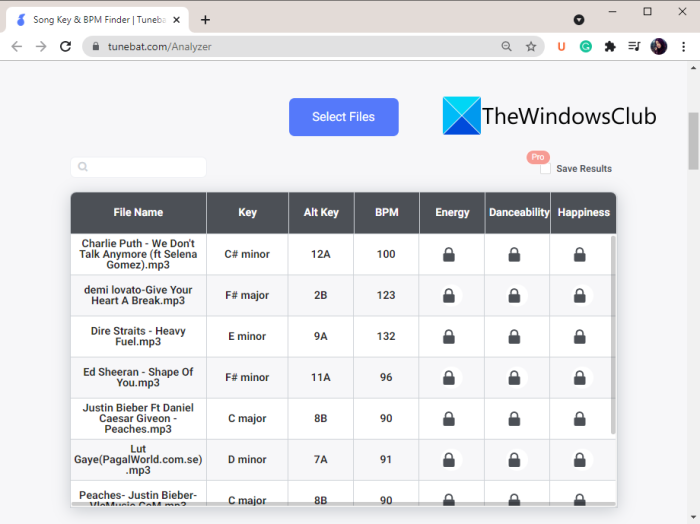Click Energy lock for Justin Bieber Ft Daniel row

pos(449,419)
